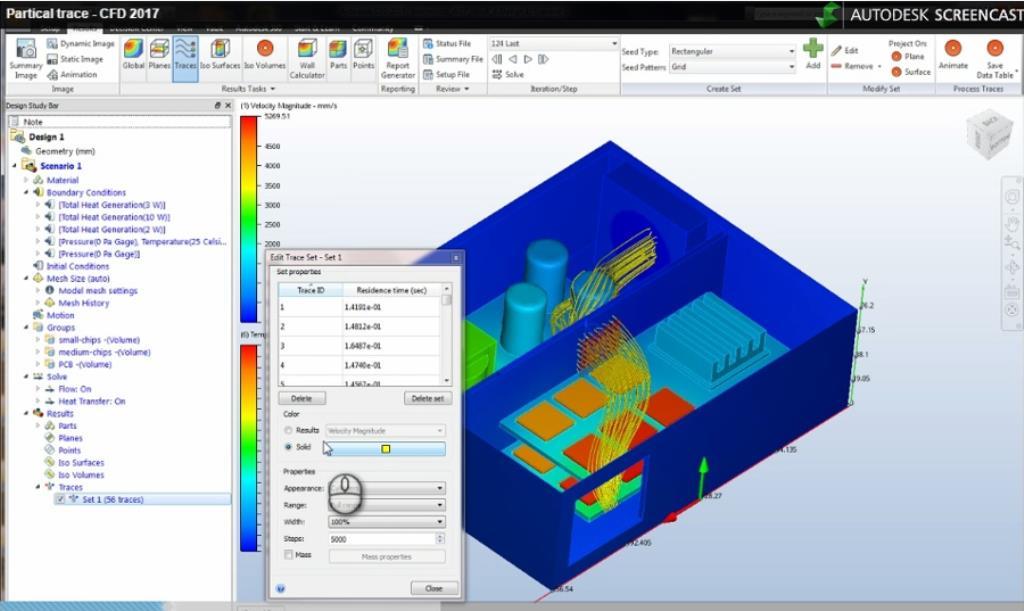The height and width of the screenshot is (611, 1024).
Task: Advance to the next iteration step
Action: pyautogui.click(x=528, y=59)
